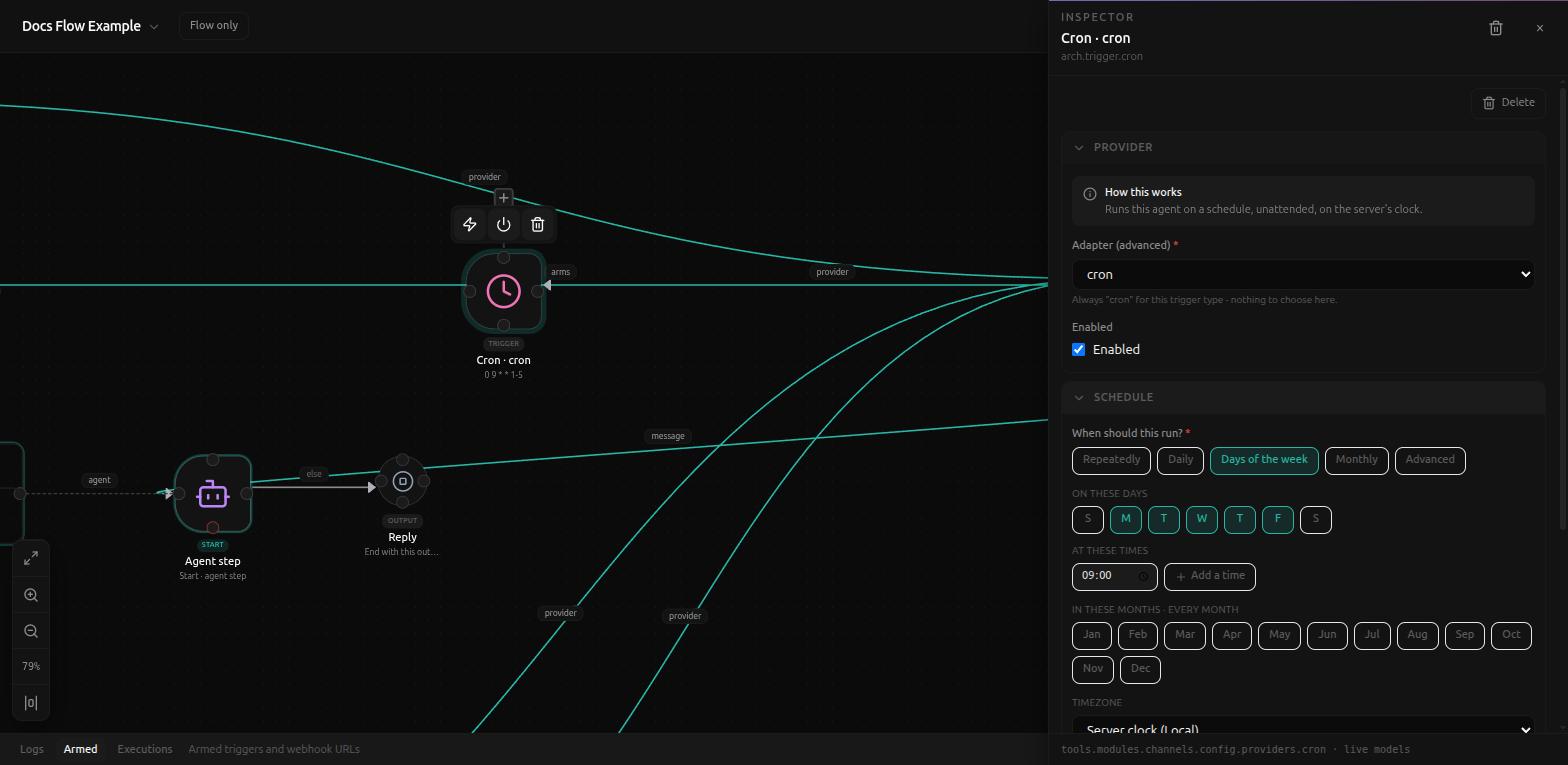Viewport: 1568px width, 765px height.
Task: Select the Reply output node
Action: pos(403,481)
